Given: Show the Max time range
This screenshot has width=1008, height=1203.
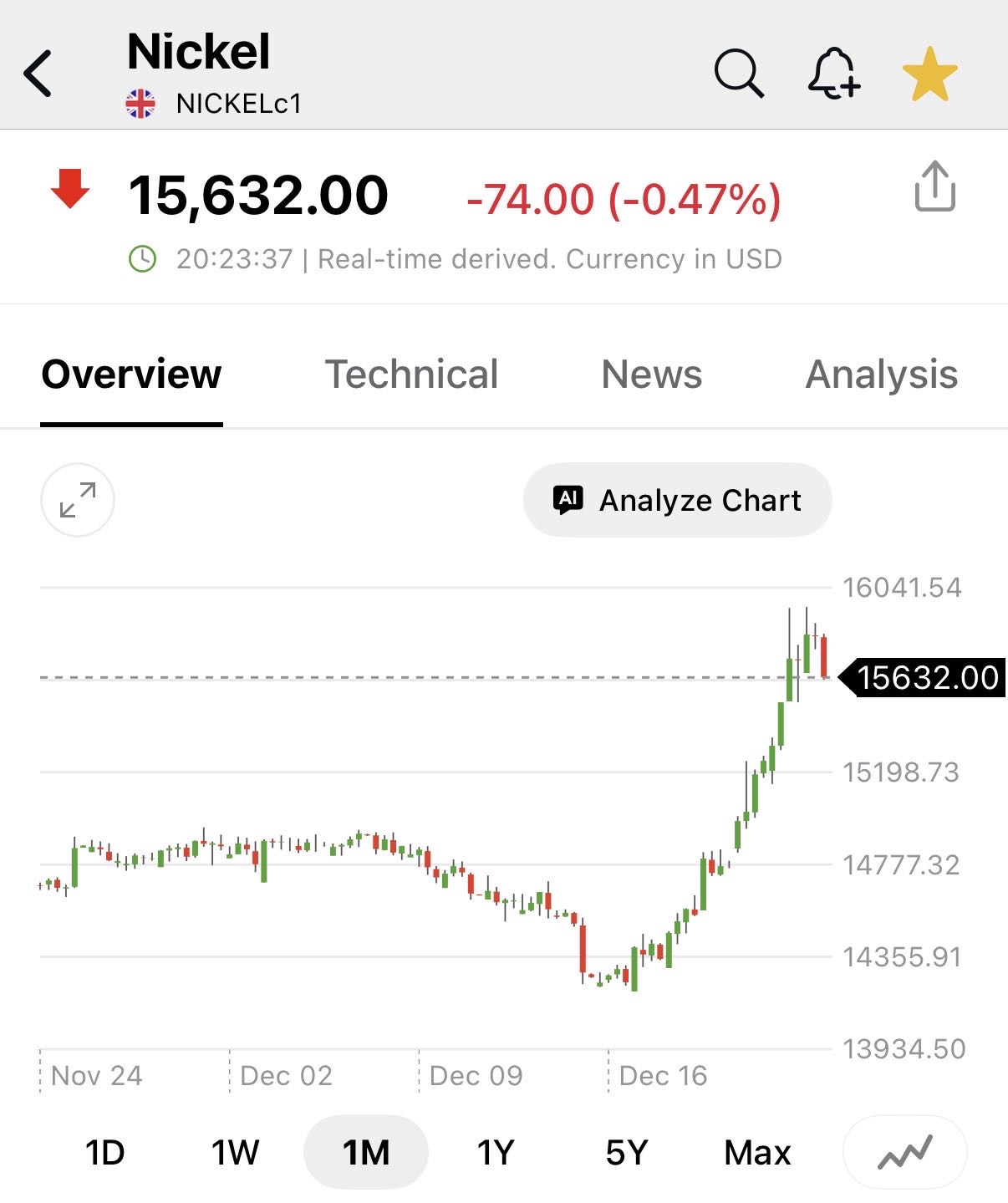Looking at the screenshot, I should (x=757, y=1153).
